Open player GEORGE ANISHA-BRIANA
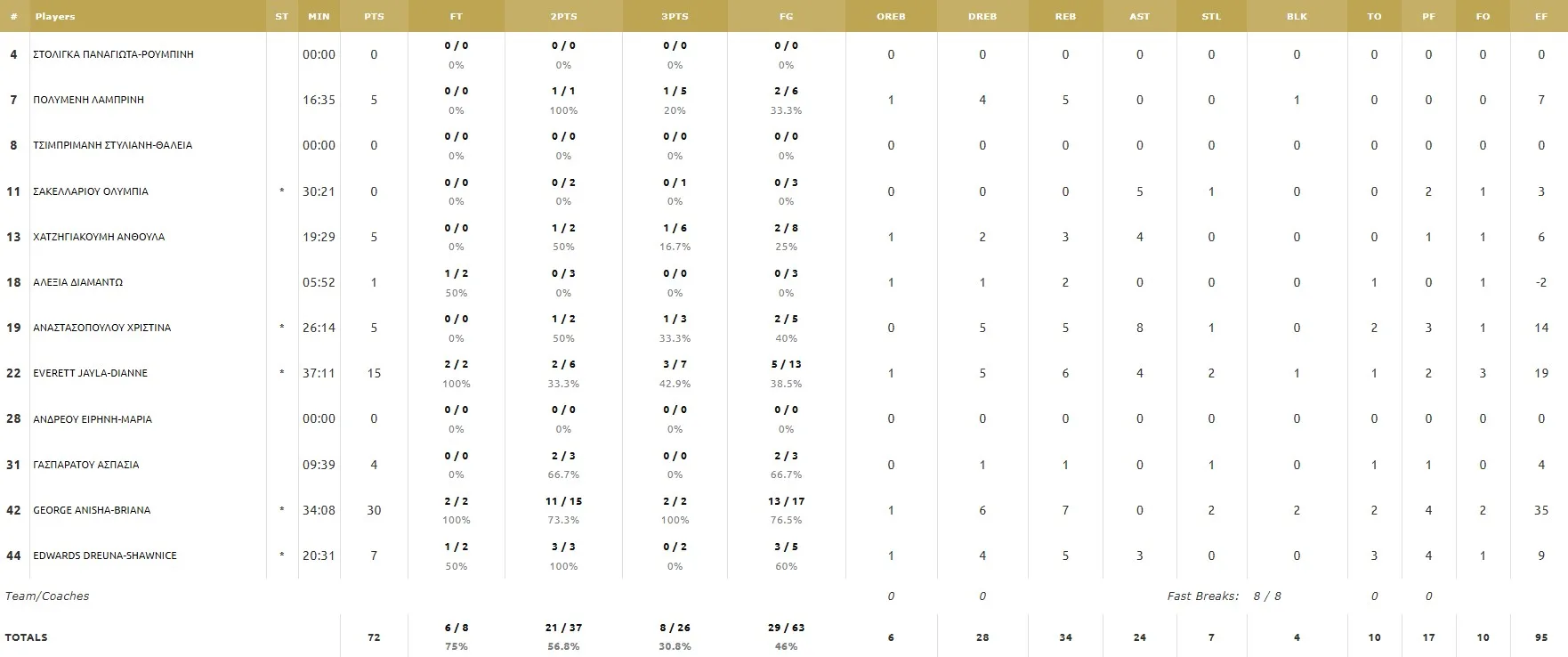Image resolution: width=1568 pixels, height=657 pixels. coord(92,510)
